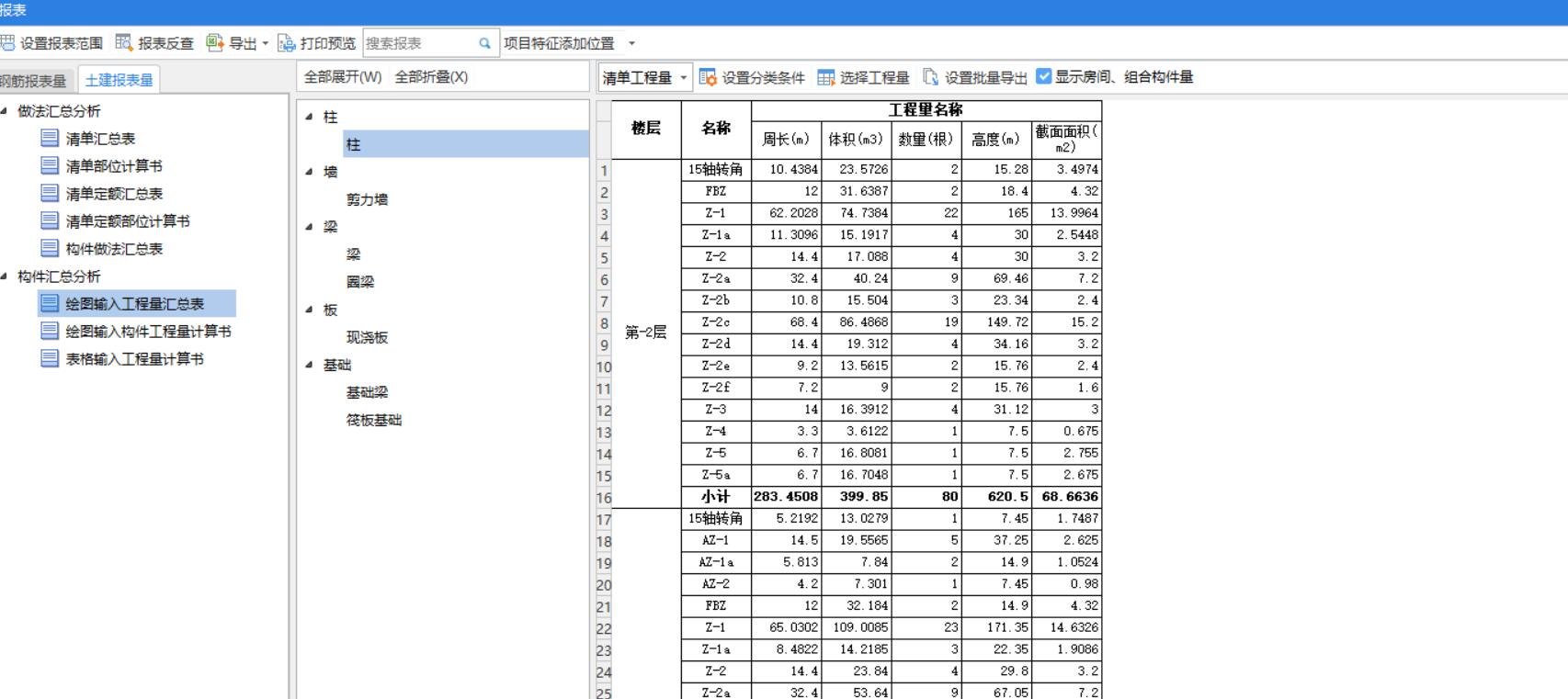Click the document icon beside 绘图输入工程量汇总表
1568x699 pixels.
click(50, 303)
